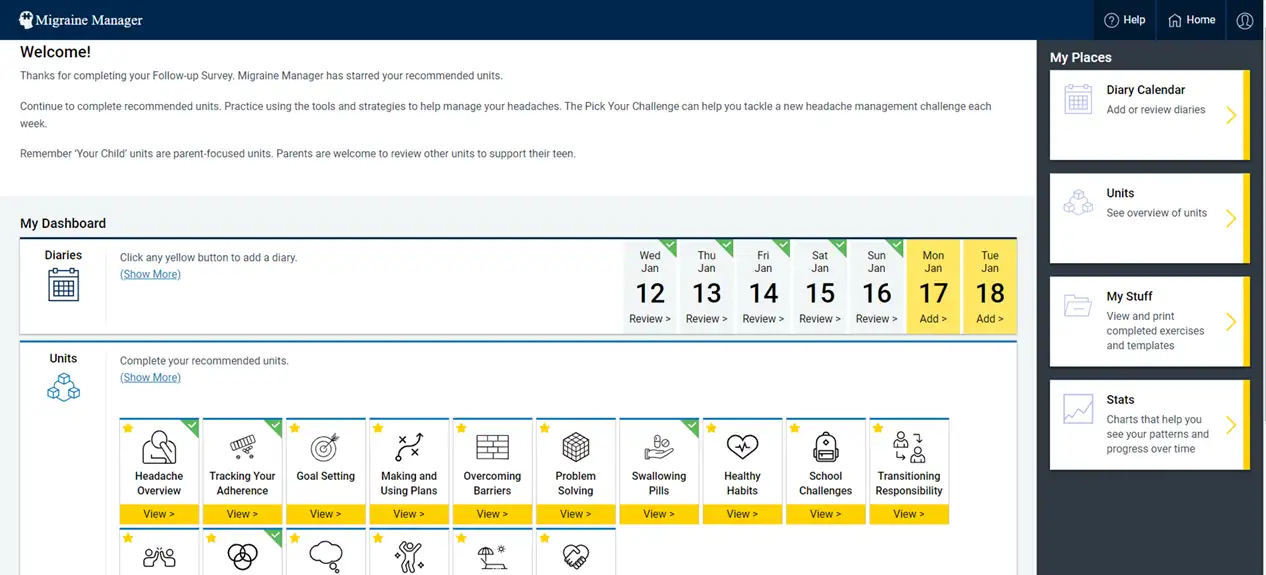View the Making and Using Plans unit
This screenshot has width=1266, height=575.
tap(409, 514)
